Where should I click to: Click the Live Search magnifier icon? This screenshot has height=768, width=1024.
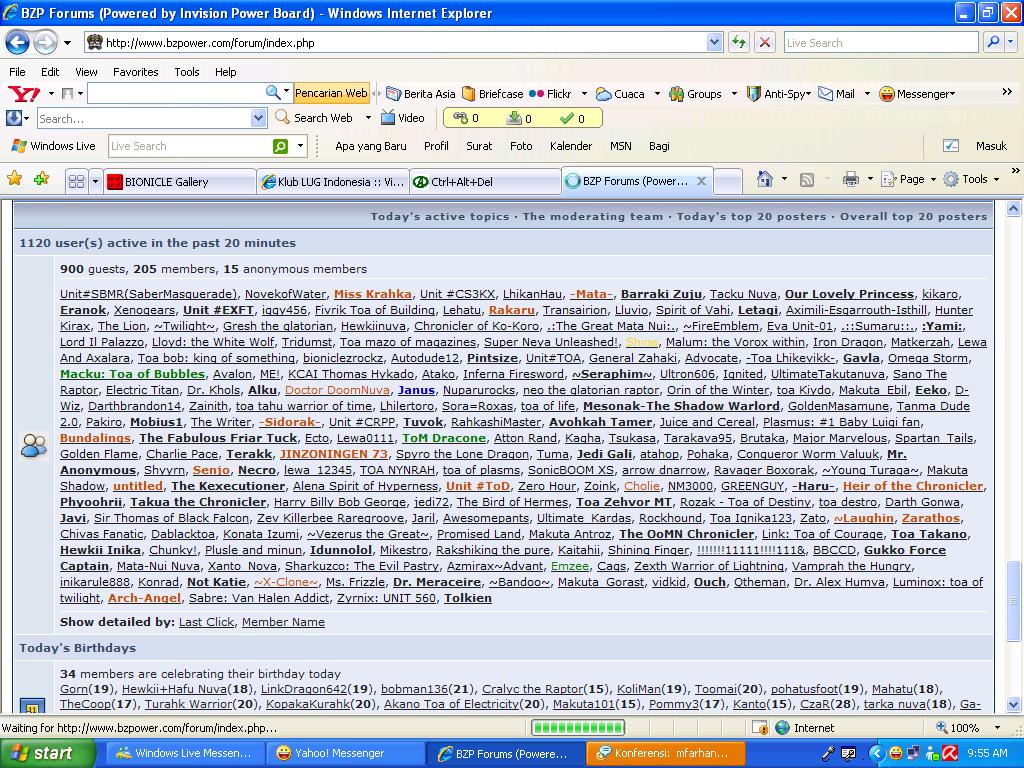point(993,42)
